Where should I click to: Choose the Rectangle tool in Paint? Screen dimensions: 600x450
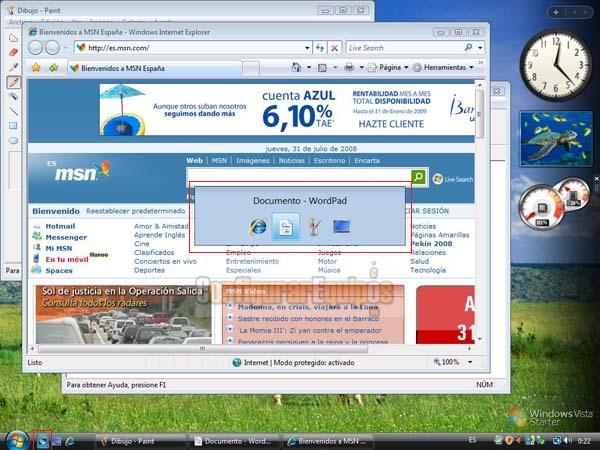tap(13, 126)
